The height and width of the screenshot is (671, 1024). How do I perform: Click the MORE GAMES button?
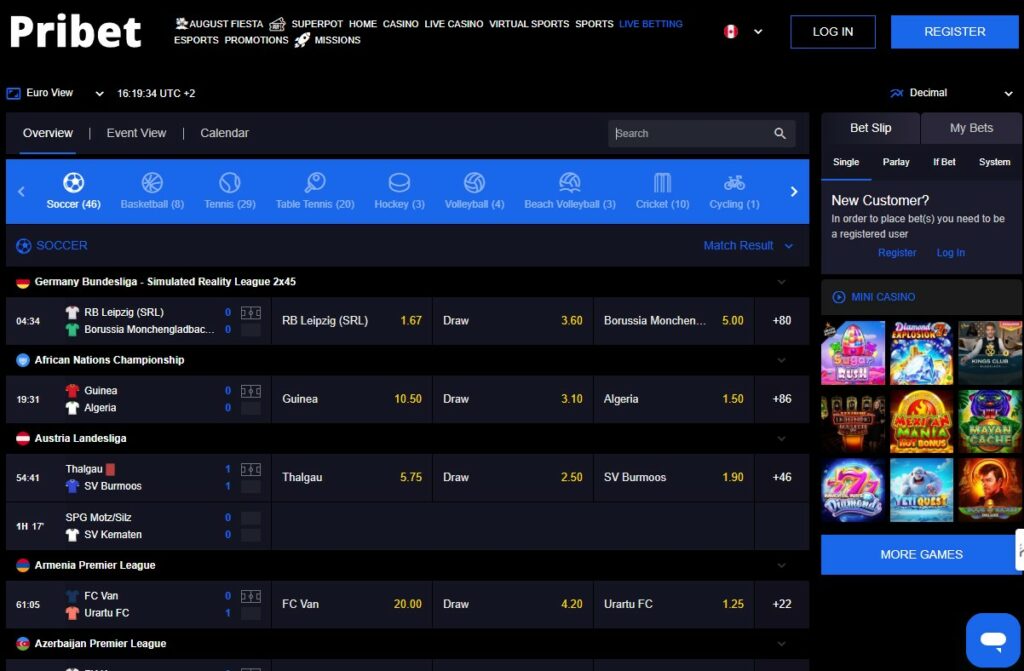click(x=921, y=555)
